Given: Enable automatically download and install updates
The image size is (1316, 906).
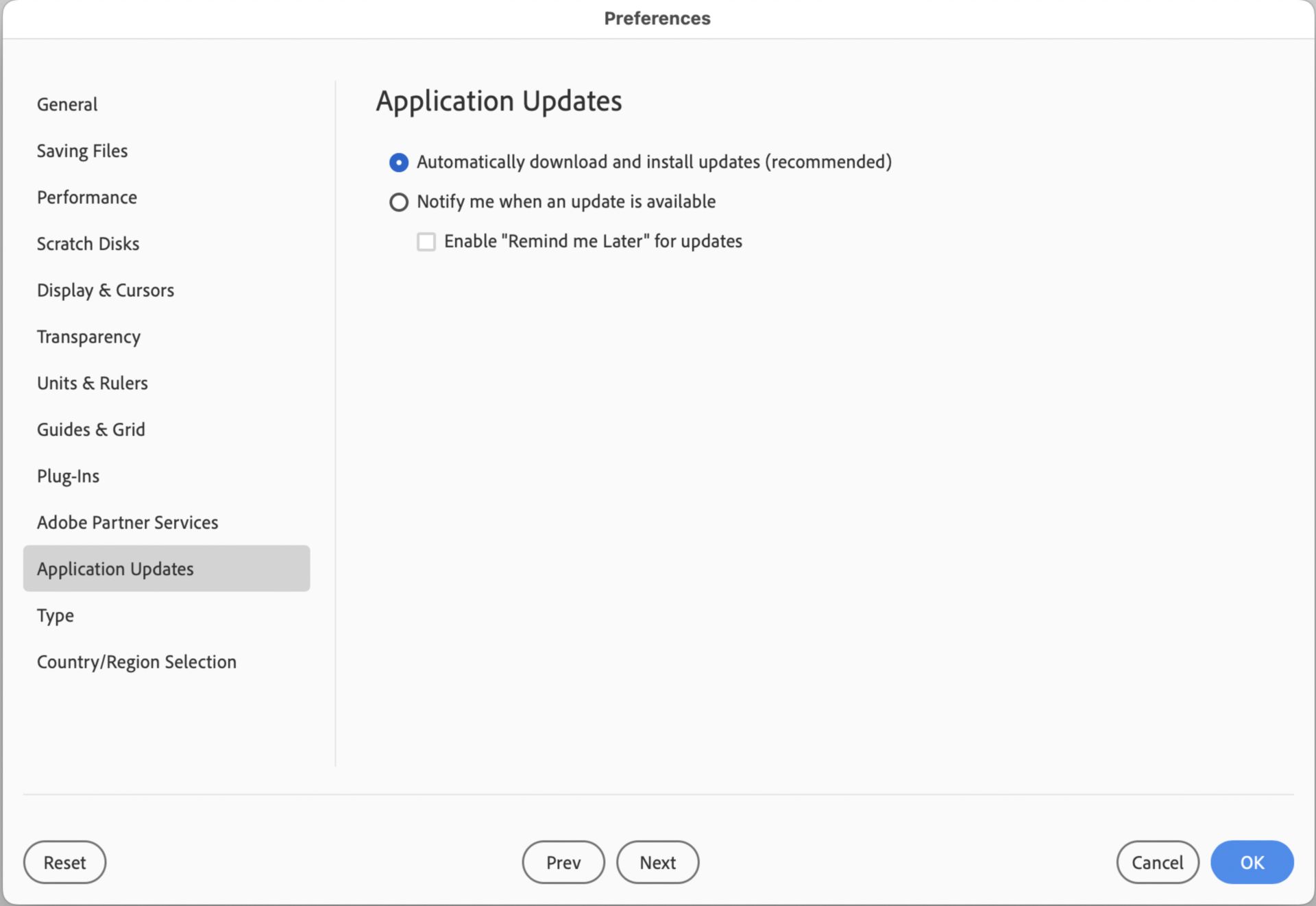Looking at the screenshot, I should [398, 161].
